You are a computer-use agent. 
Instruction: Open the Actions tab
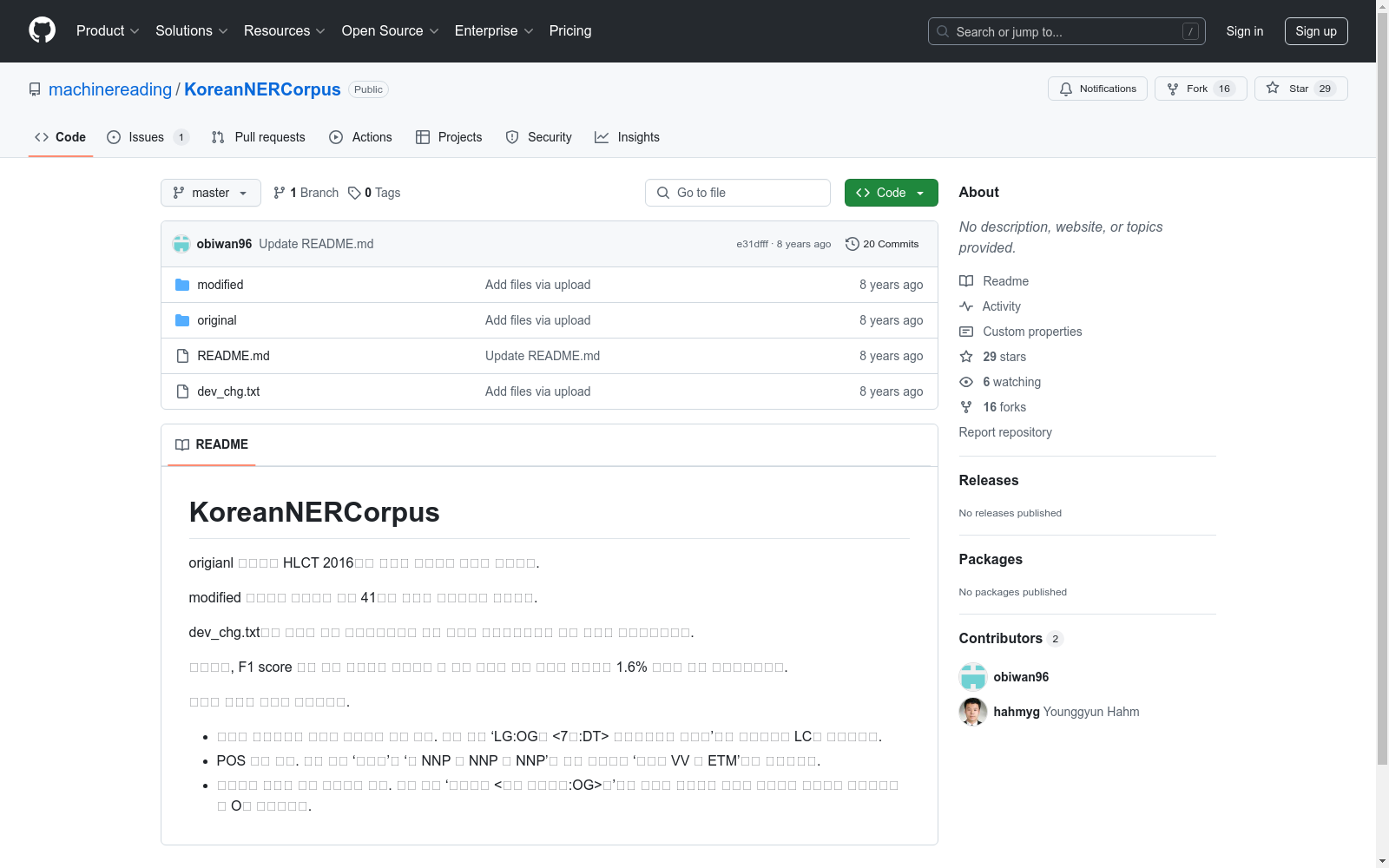tap(361, 137)
